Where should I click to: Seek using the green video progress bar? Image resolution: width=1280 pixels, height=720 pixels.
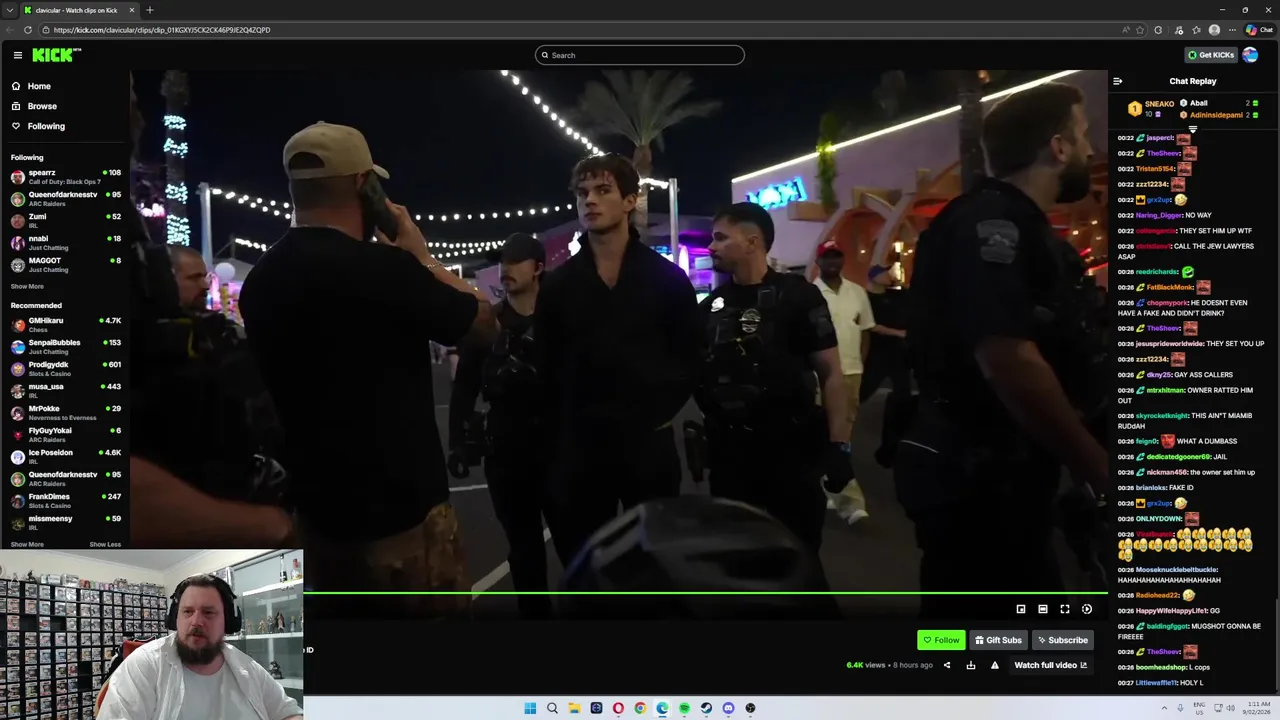[705, 593]
